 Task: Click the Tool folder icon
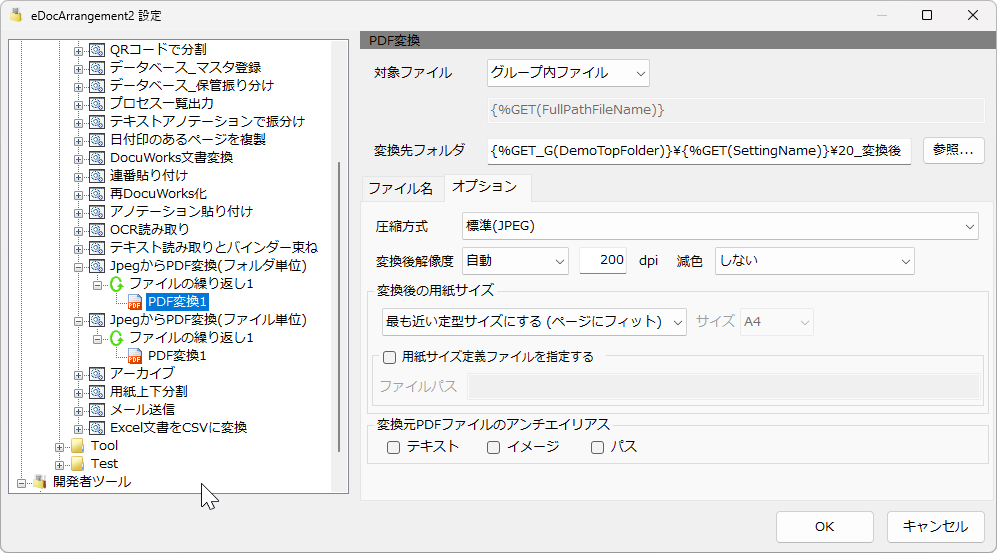(77, 446)
